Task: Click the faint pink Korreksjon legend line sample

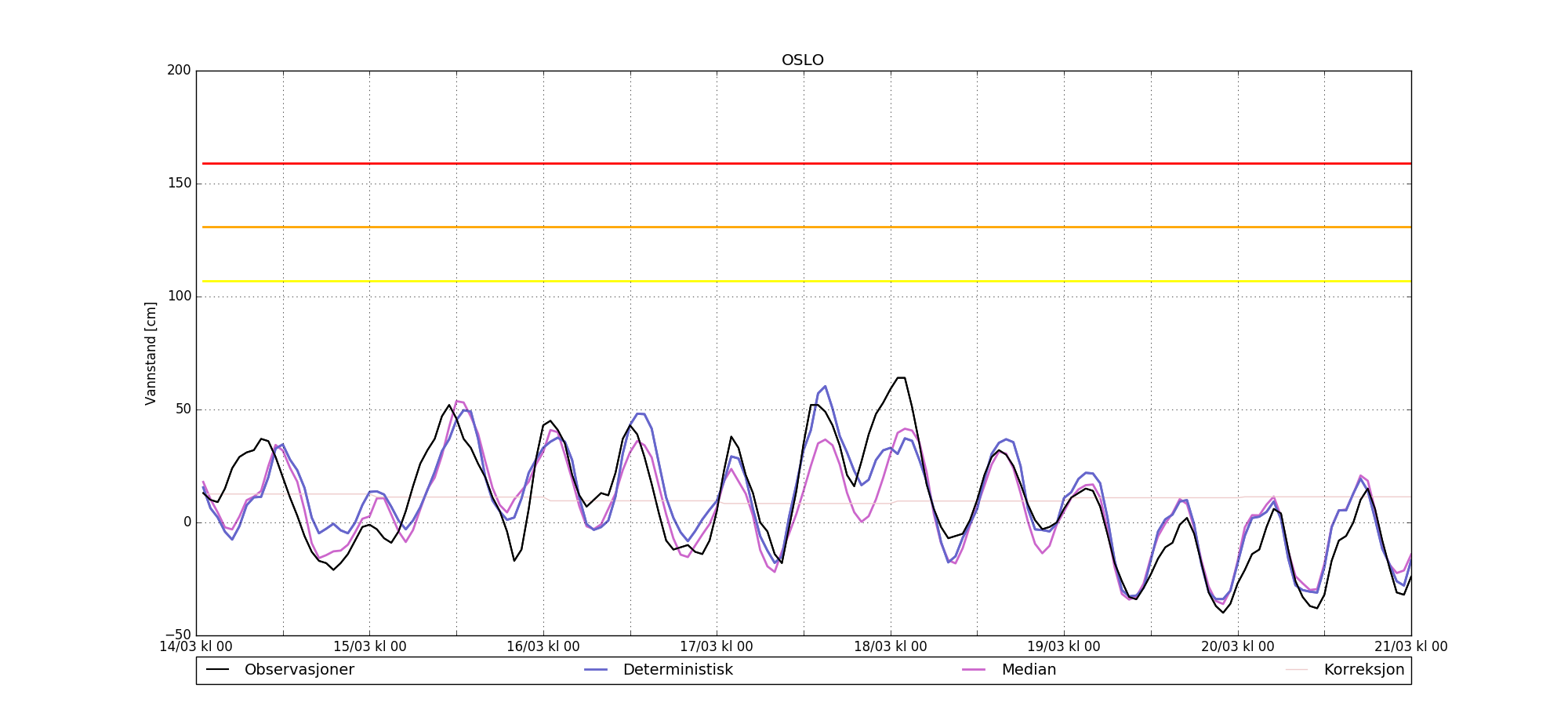Action: pos(1297,670)
